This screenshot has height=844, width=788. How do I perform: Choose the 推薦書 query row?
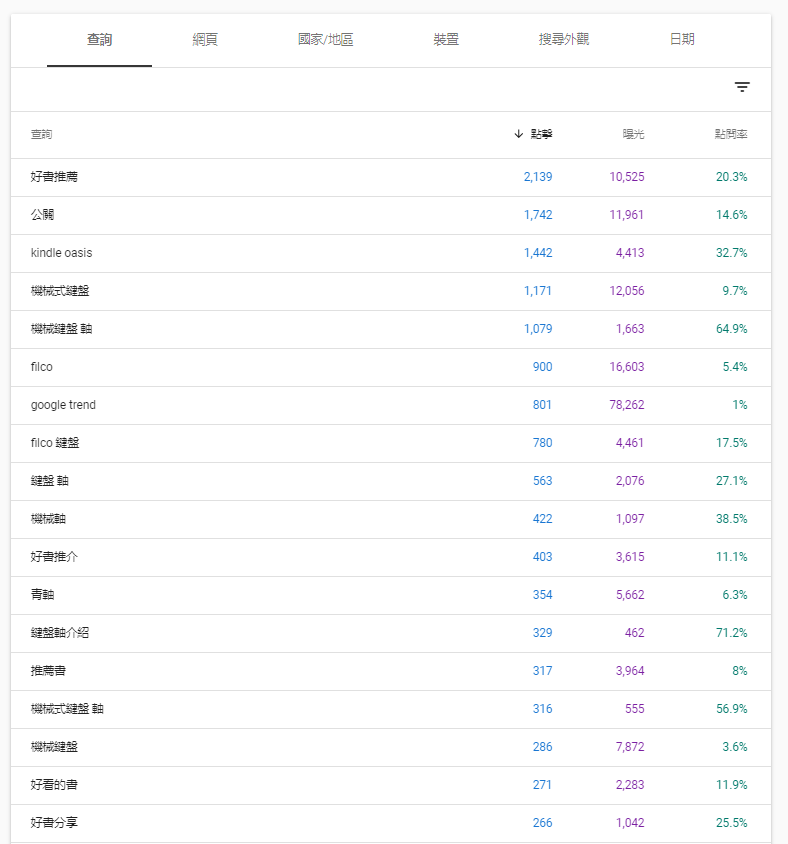[48, 671]
